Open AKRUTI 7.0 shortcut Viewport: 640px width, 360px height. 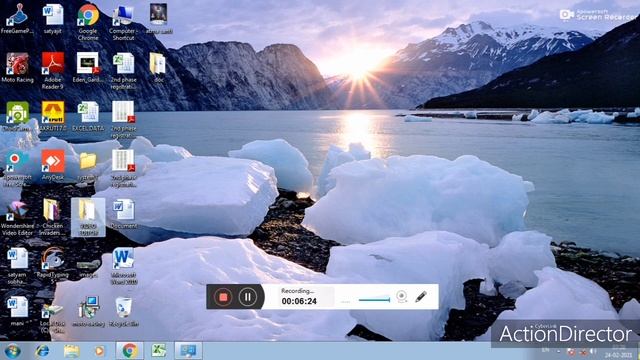pyautogui.click(x=53, y=116)
